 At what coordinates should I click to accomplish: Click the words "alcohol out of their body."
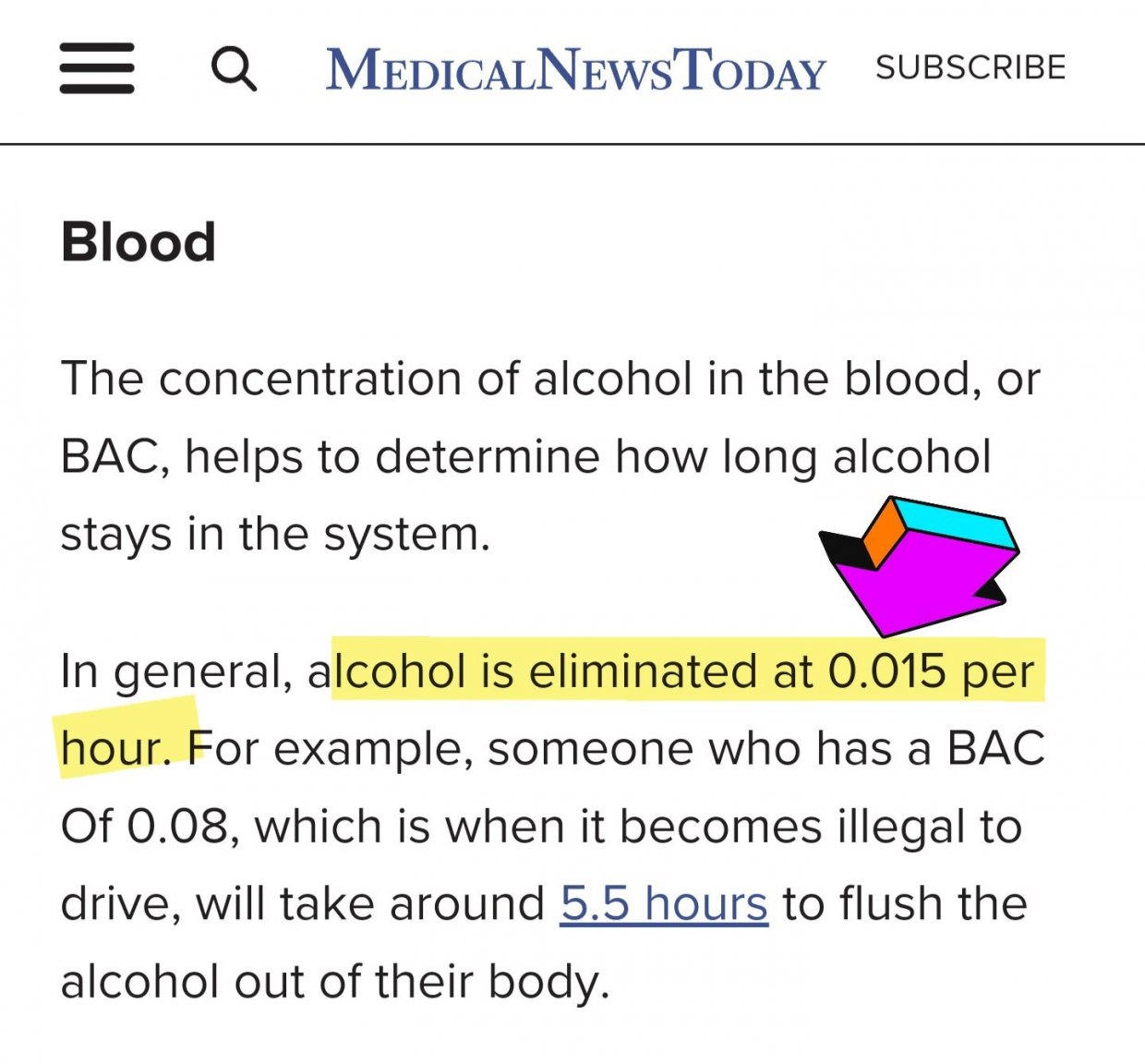pyautogui.click(x=335, y=981)
